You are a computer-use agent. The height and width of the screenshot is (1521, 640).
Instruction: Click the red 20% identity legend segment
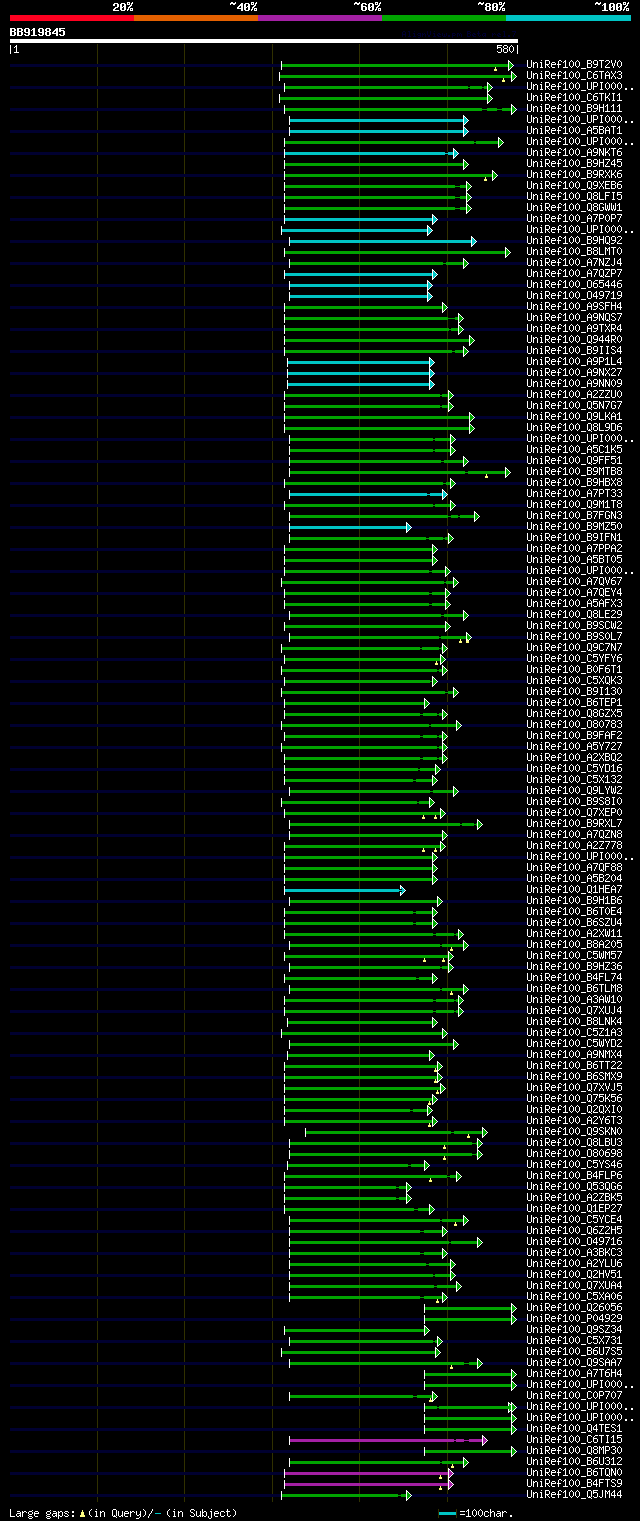tap(72, 17)
